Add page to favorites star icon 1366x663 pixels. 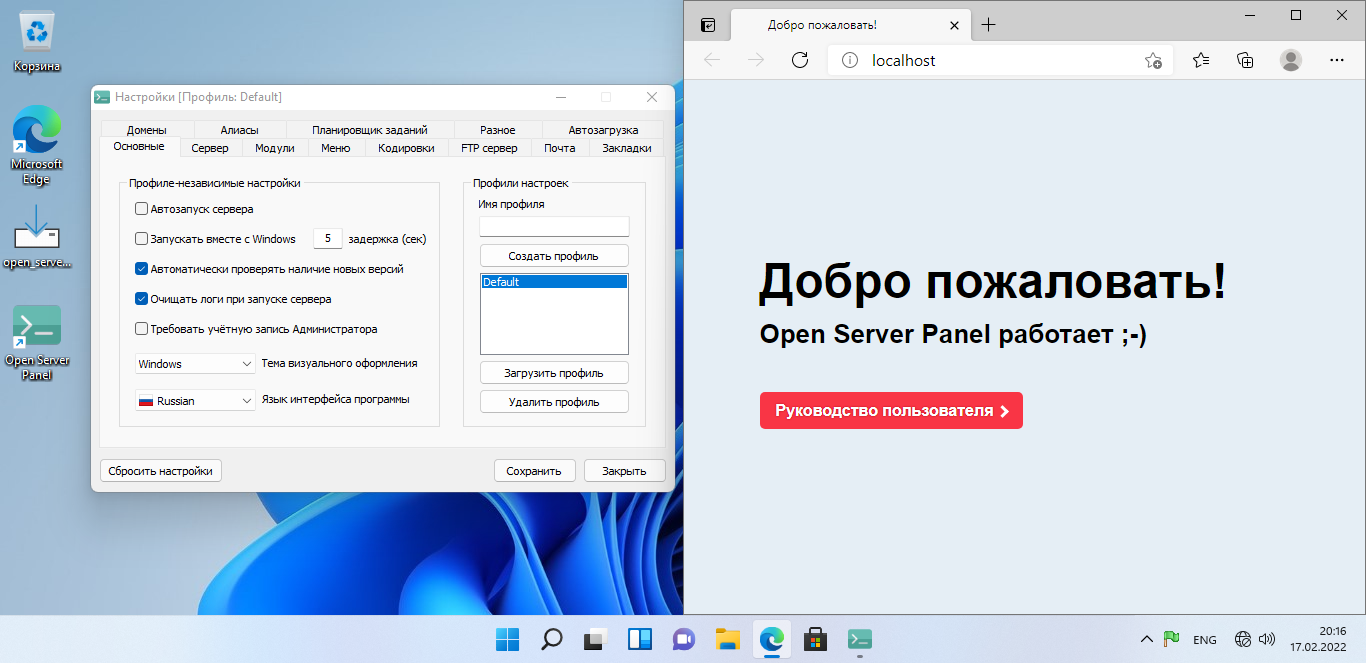(1153, 61)
